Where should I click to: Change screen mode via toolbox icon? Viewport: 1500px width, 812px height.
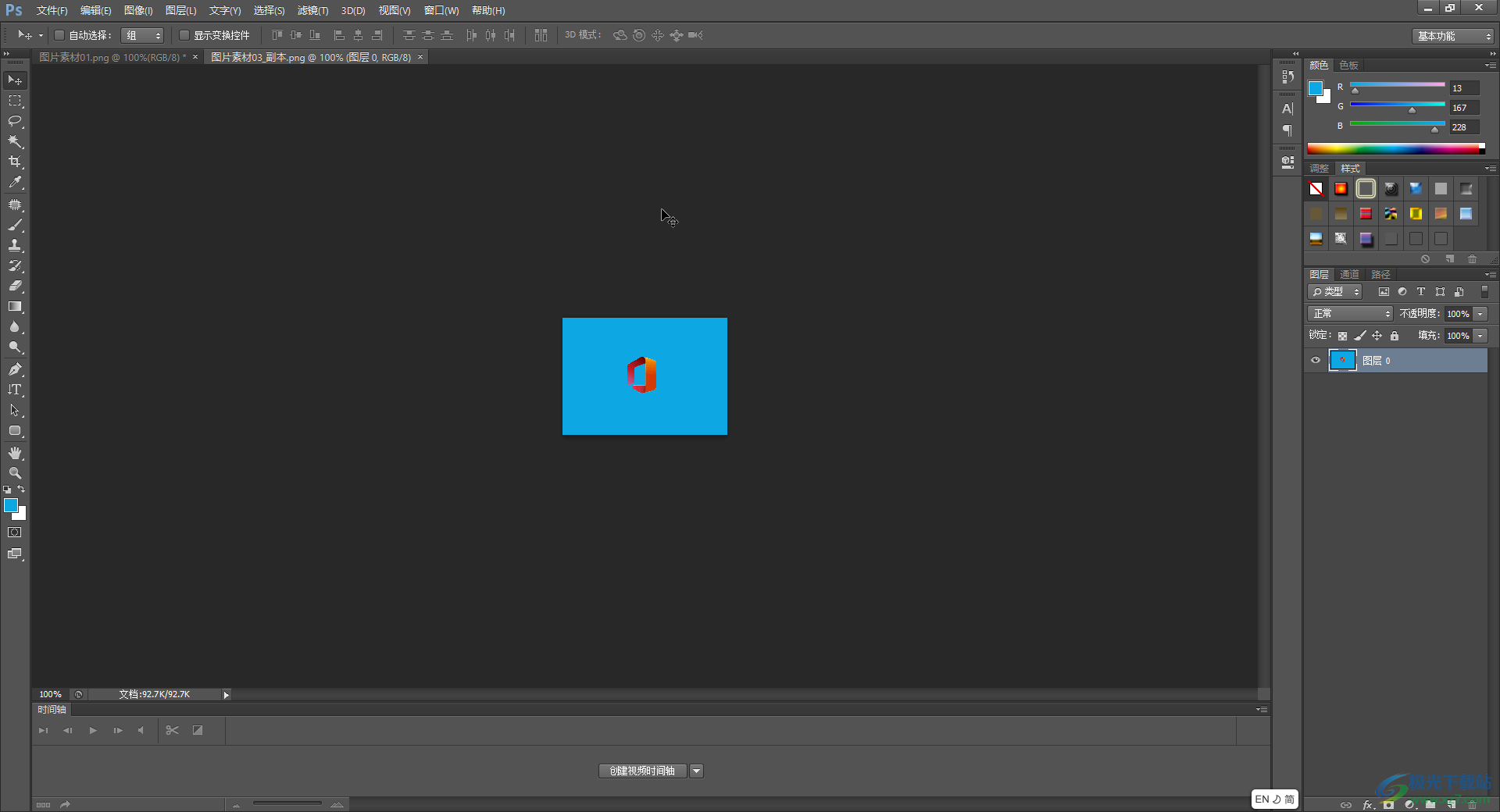(15, 554)
